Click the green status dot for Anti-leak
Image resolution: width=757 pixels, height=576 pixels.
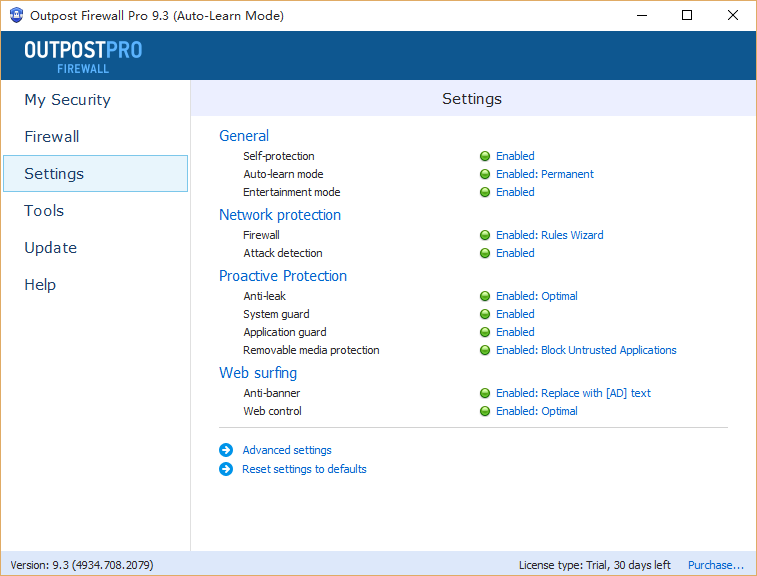485,296
